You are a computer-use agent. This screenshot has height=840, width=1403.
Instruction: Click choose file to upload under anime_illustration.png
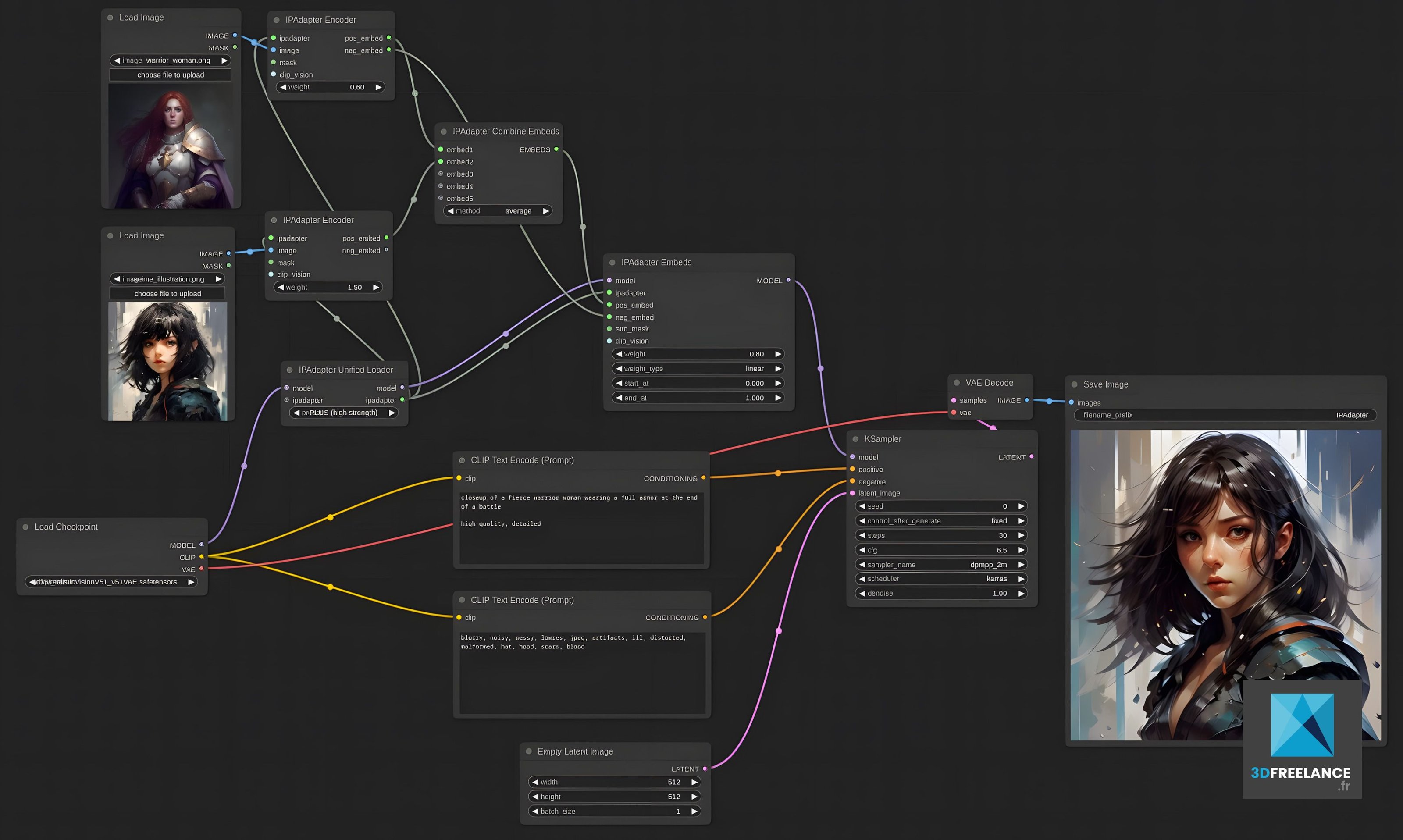point(167,293)
